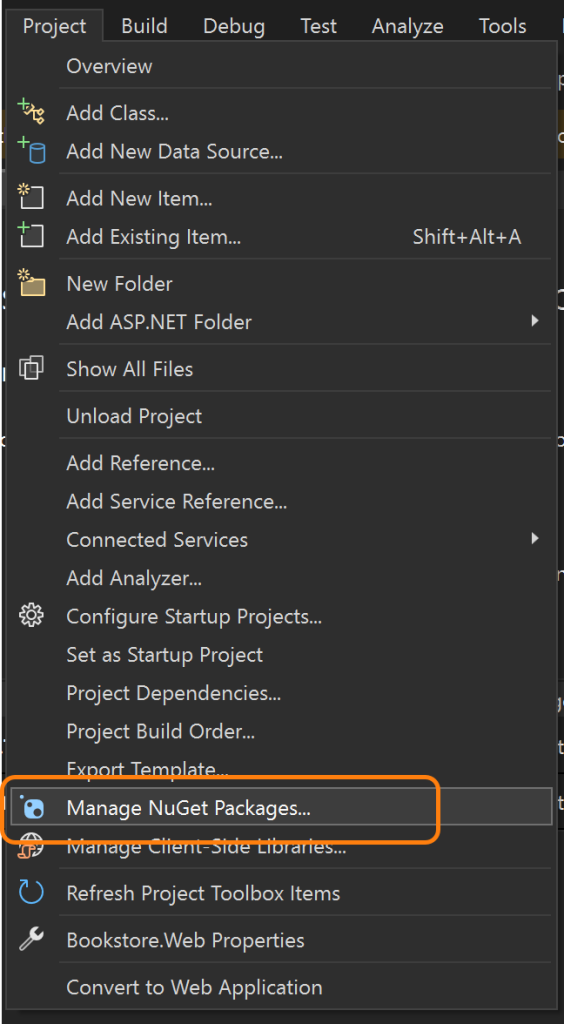Select Add New Data Source... entry
The image size is (564, 1024).
coord(281,152)
